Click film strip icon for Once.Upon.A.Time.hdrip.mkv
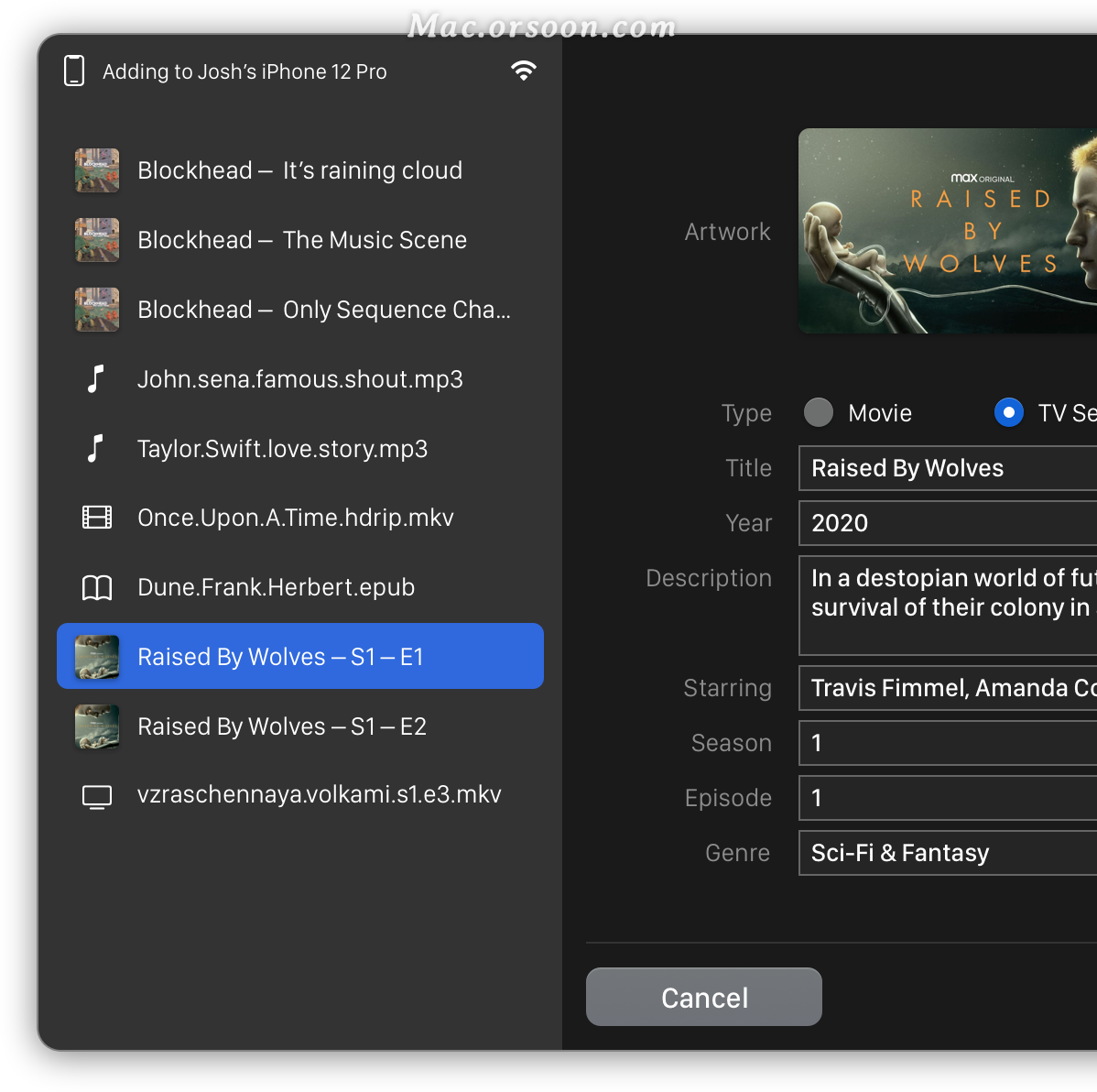The height and width of the screenshot is (1092, 1097). click(x=97, y=518)
